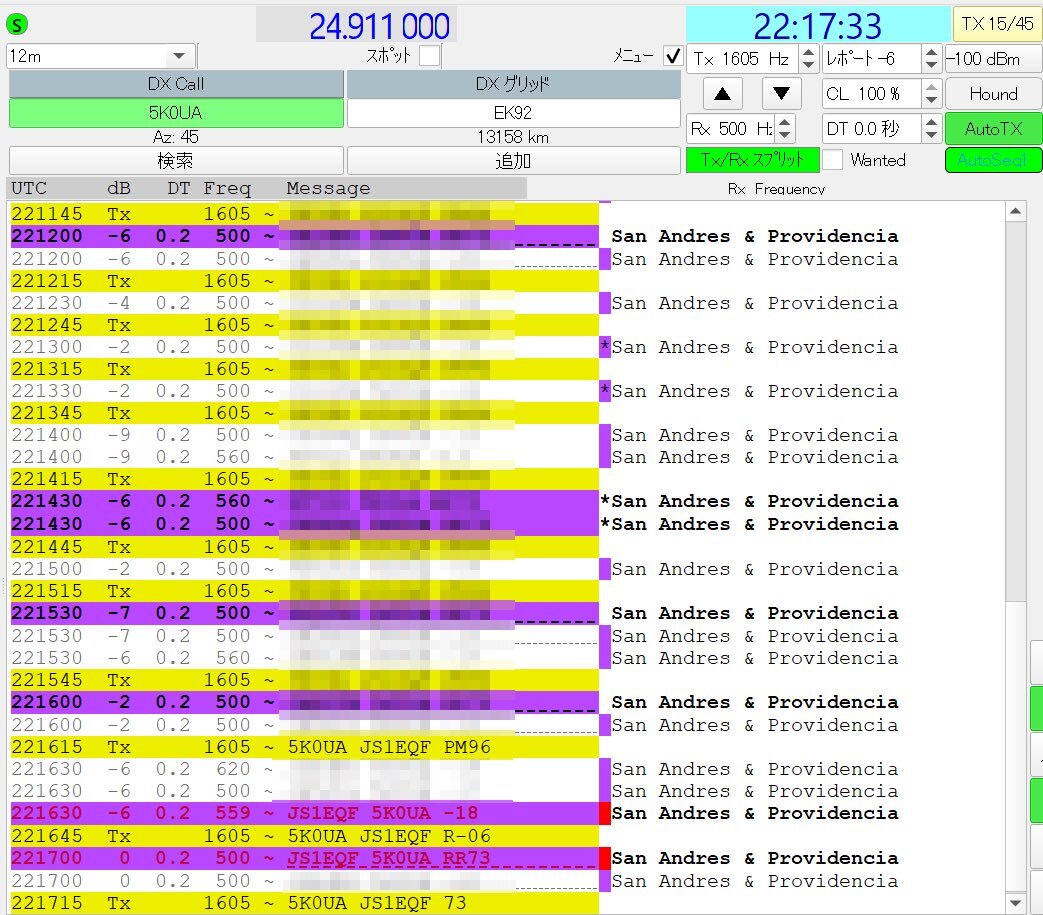This screenshot has width=1043, height=915.
Task: Increase the CL 100 % spinner value
Action: [x=931, y=88]
